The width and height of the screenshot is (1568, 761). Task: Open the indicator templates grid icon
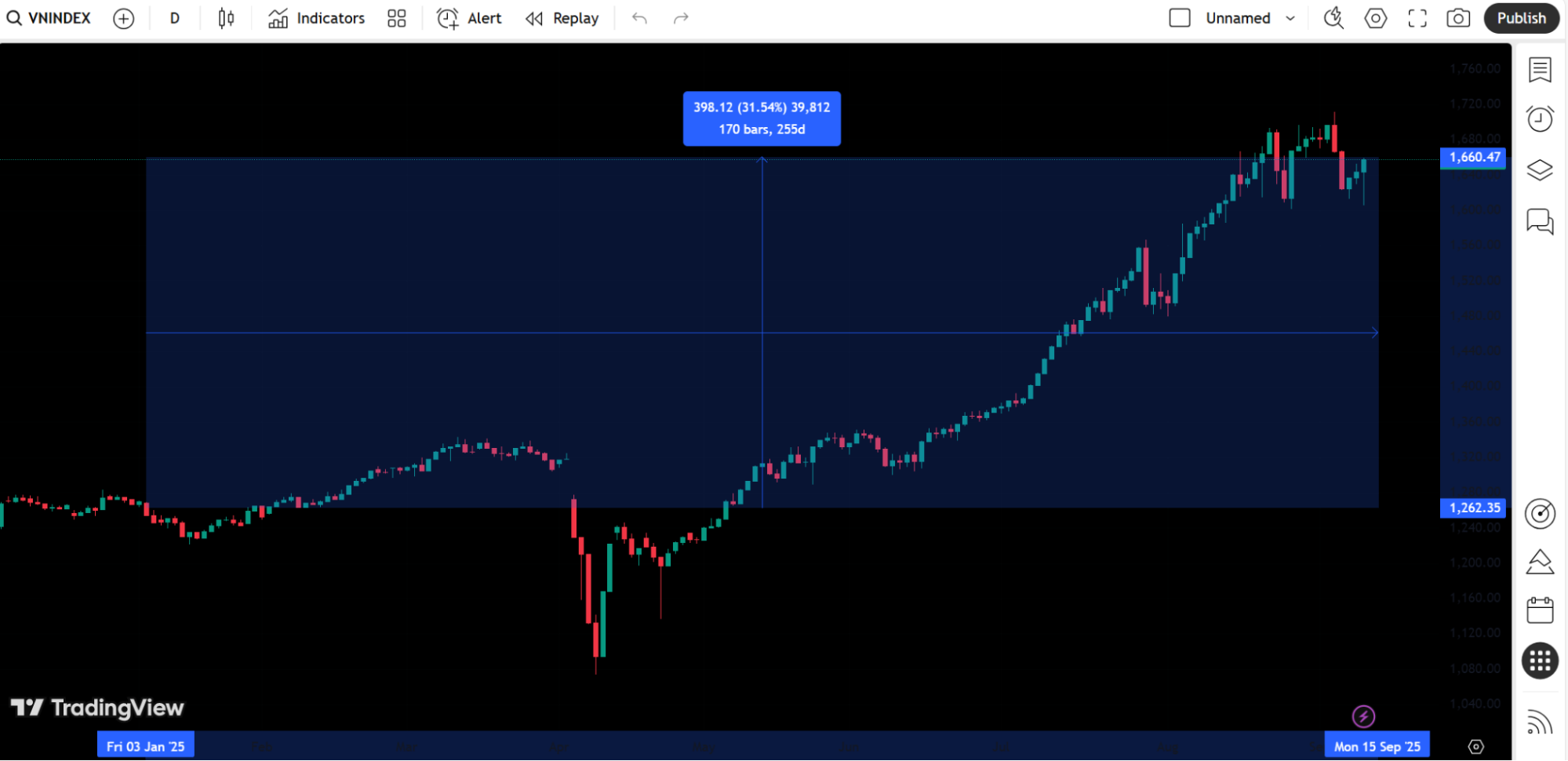tap(397, 18)
